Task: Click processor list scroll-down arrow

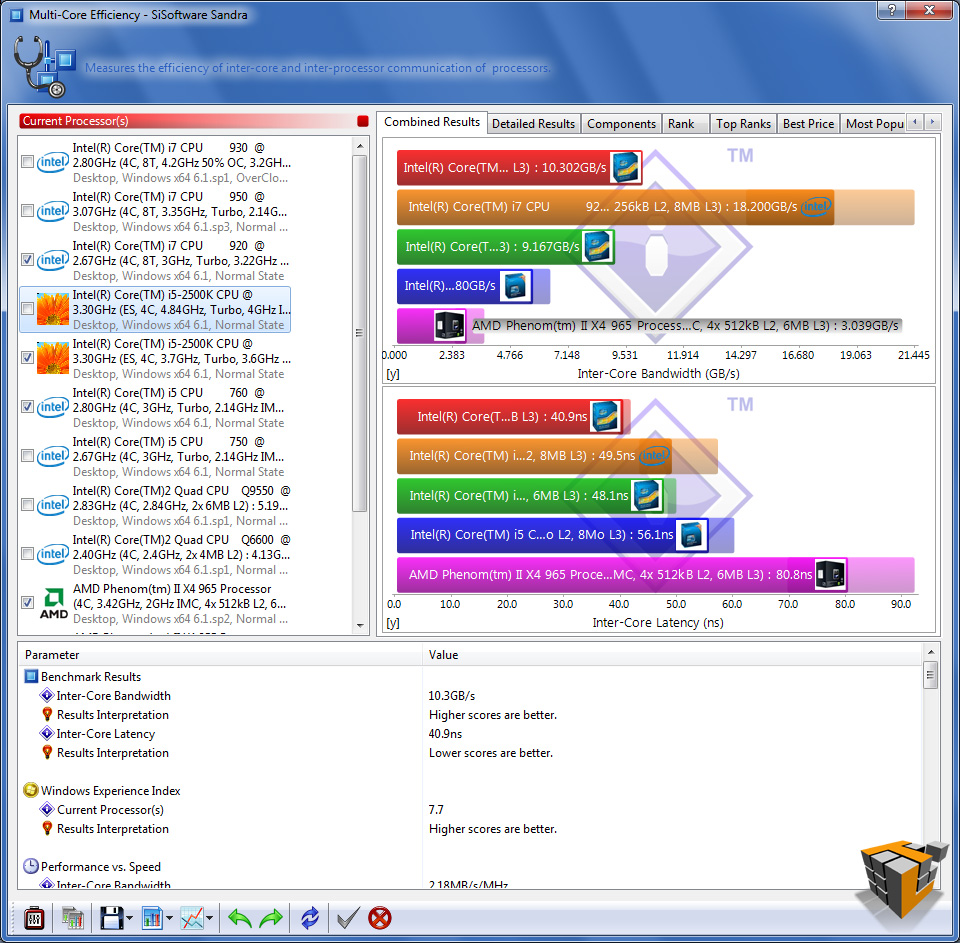Action: point(360,625)
